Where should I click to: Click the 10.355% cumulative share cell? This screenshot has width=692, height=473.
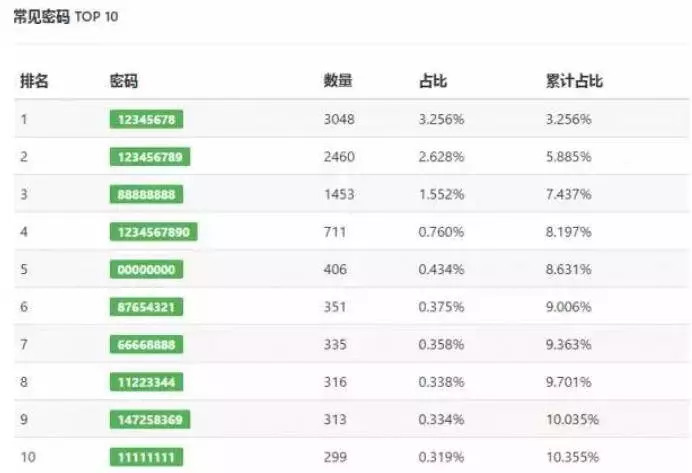(572, 457)
